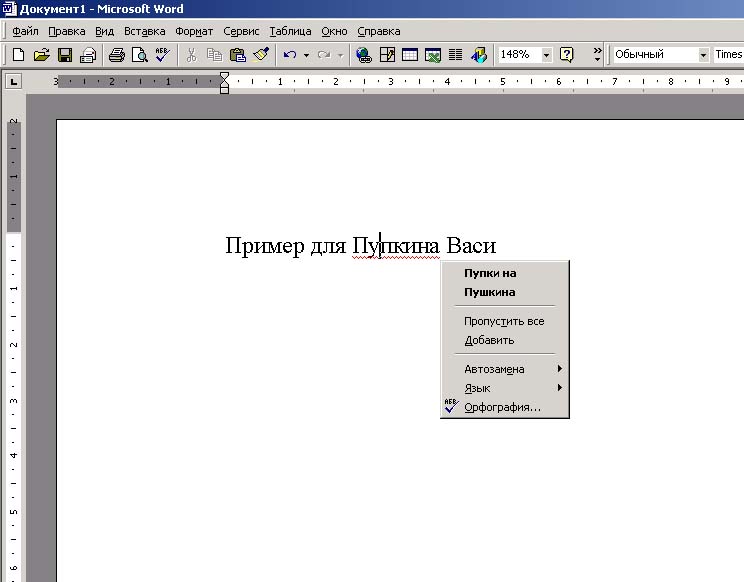This screenshot has height=582, width=744.
Task: Choose suggestion Пушкина in context menu
Action: [x=490, y=292]
